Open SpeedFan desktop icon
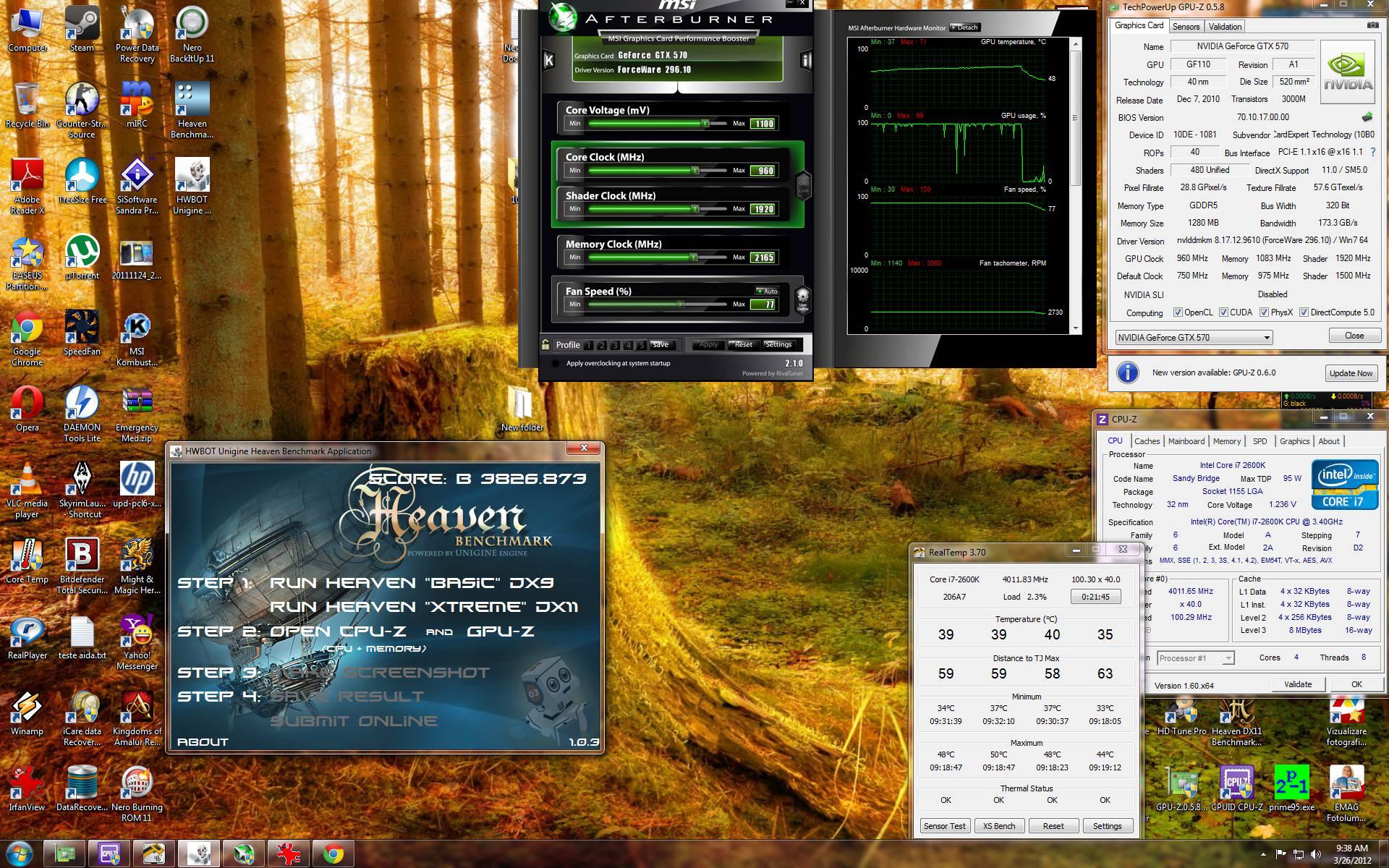Viewport: 1389px width, 868px height. (82, 333)
